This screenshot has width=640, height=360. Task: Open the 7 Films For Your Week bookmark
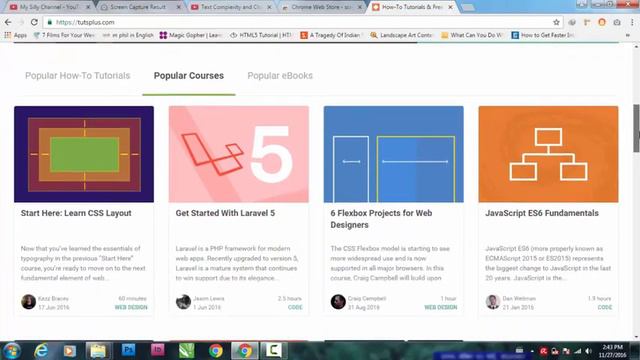[64, 35]
